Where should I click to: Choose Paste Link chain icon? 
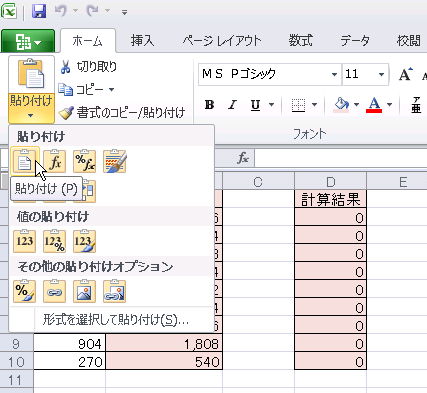pyautogui.click(x=55, y=291)
